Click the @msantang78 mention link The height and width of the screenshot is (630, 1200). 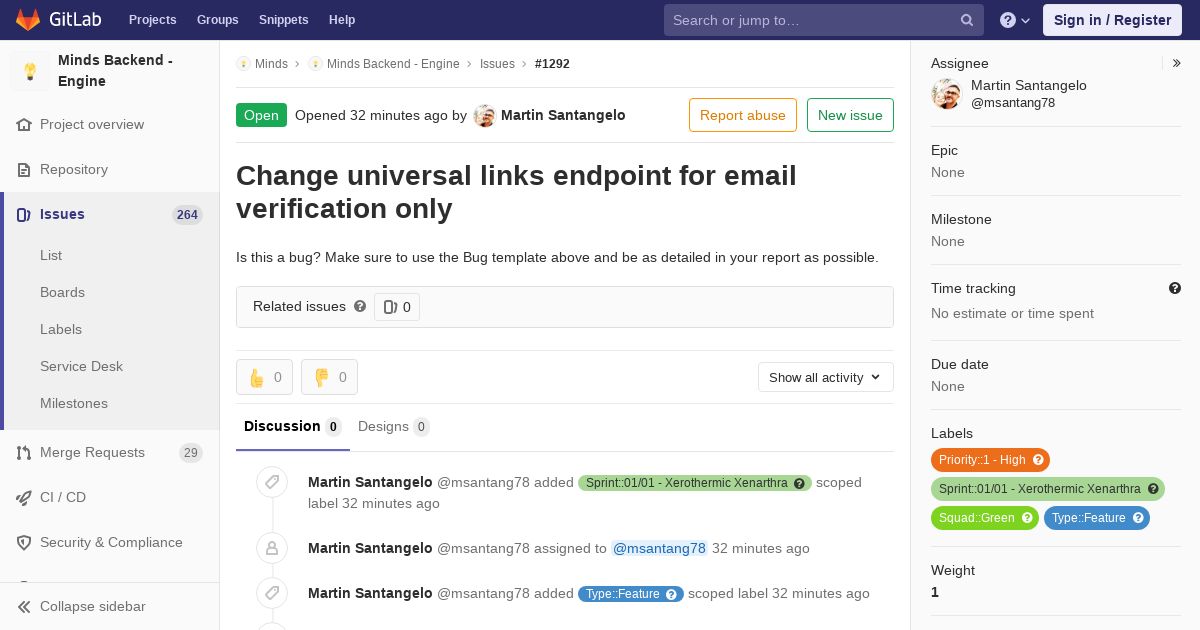pyautogui.click(x=659, y=548)
